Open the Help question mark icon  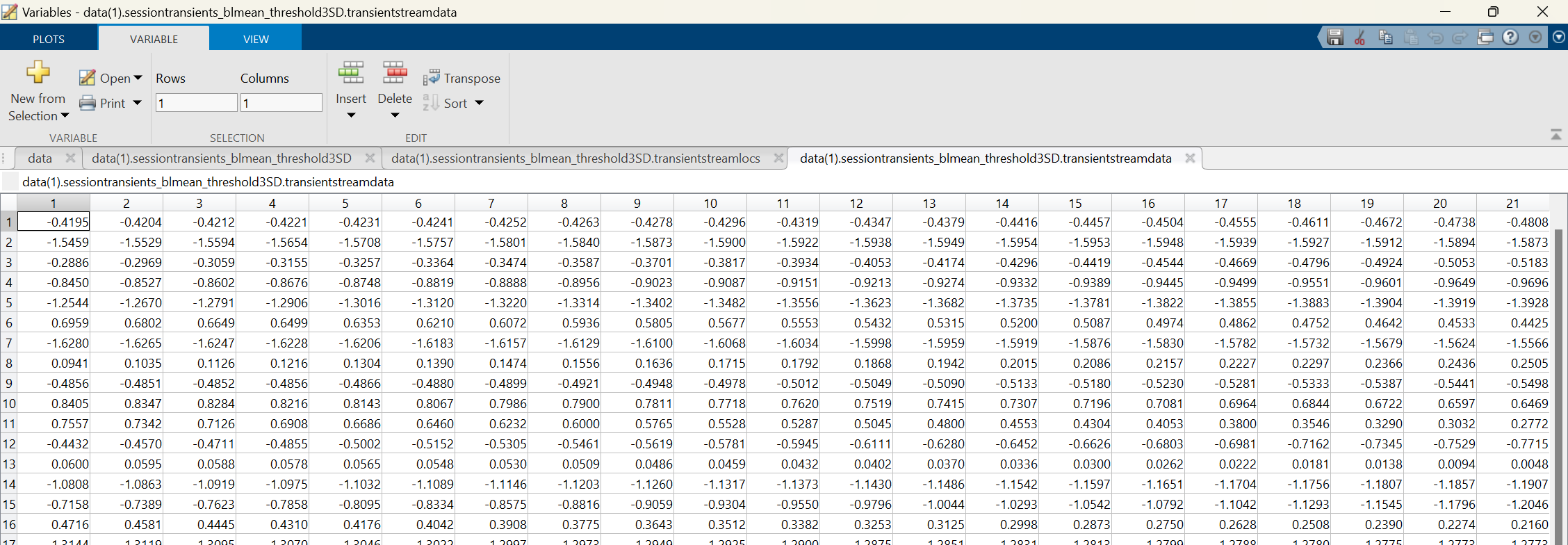(1510, 38)
